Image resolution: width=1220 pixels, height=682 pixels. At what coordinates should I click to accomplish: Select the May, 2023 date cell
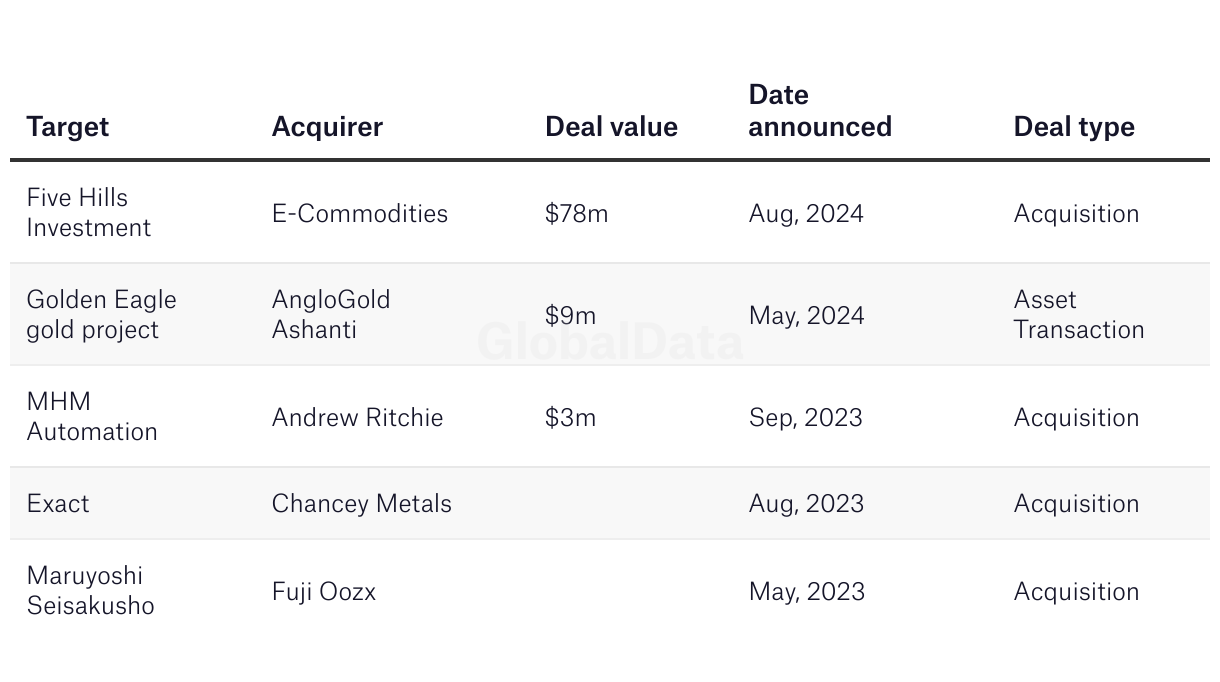807,591
